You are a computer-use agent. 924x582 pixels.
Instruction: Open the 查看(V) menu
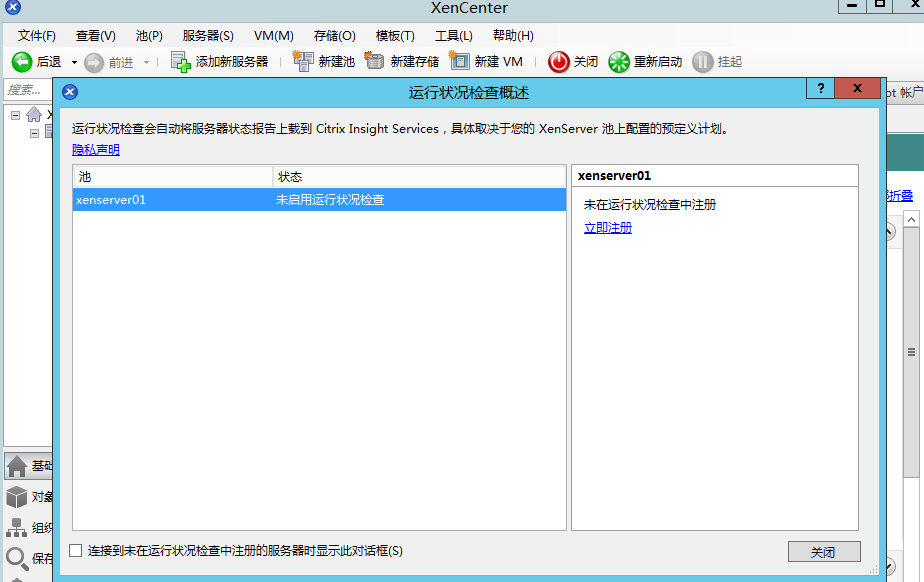pyautogui.click(x=95, y=36)
